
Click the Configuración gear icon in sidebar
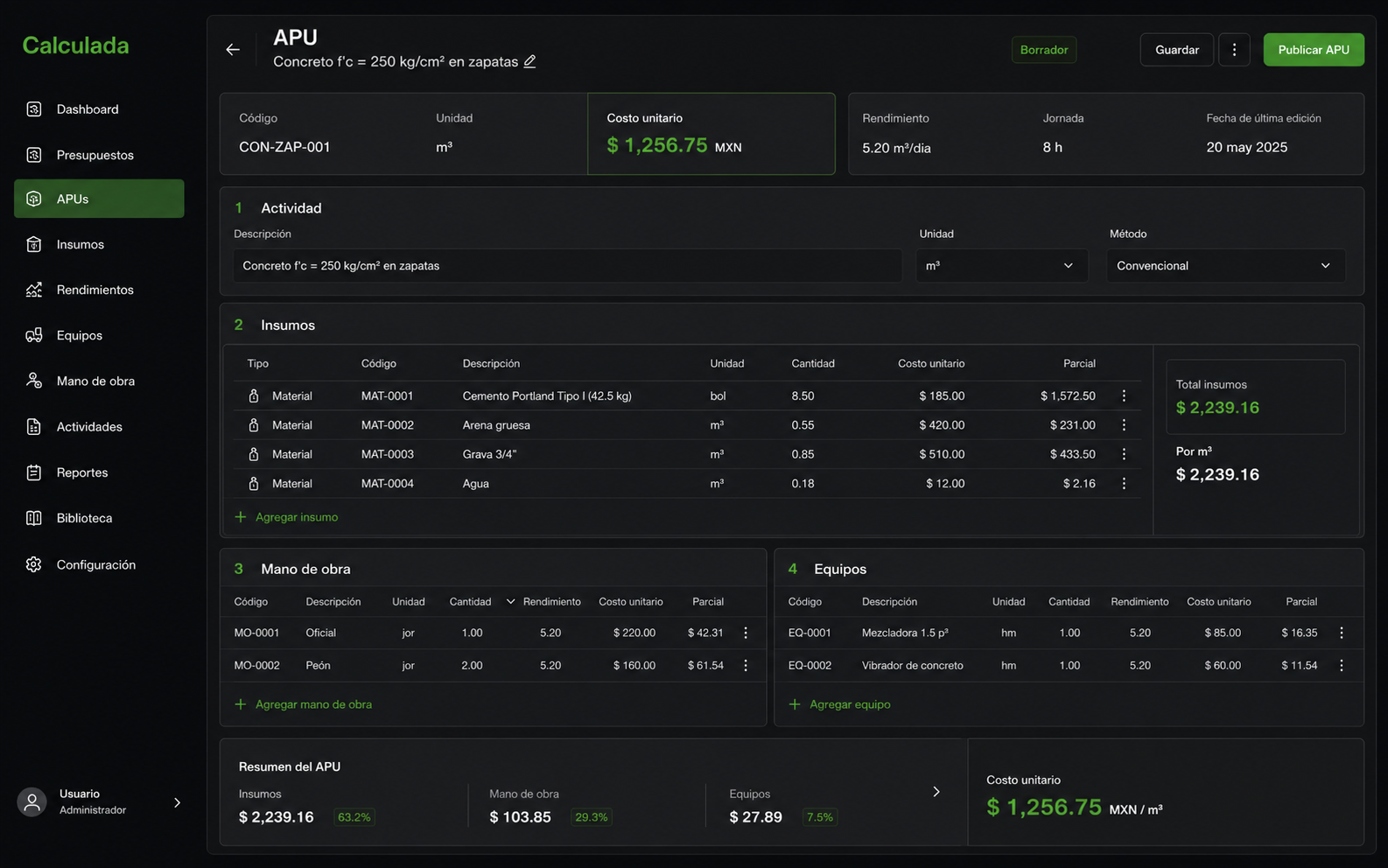[x=34, y=564]
